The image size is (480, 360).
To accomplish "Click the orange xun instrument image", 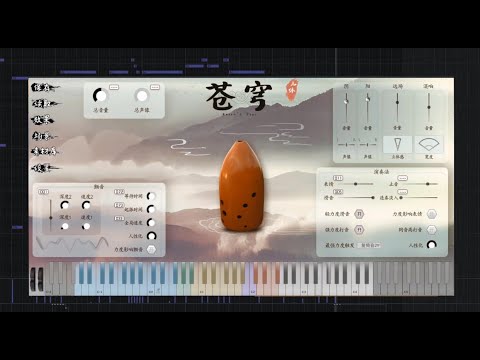I will pos(242,186).
